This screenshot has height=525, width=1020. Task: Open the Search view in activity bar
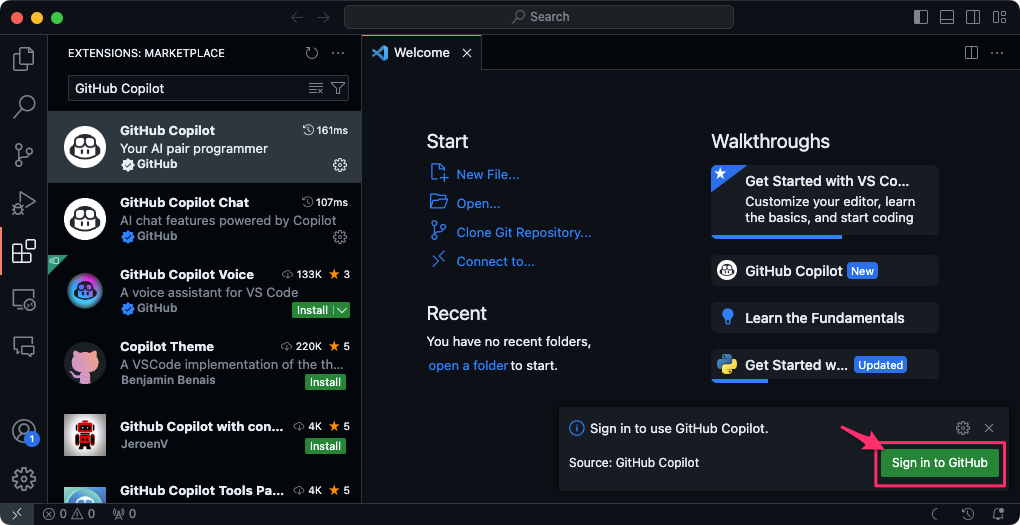[x=23, y=107]
